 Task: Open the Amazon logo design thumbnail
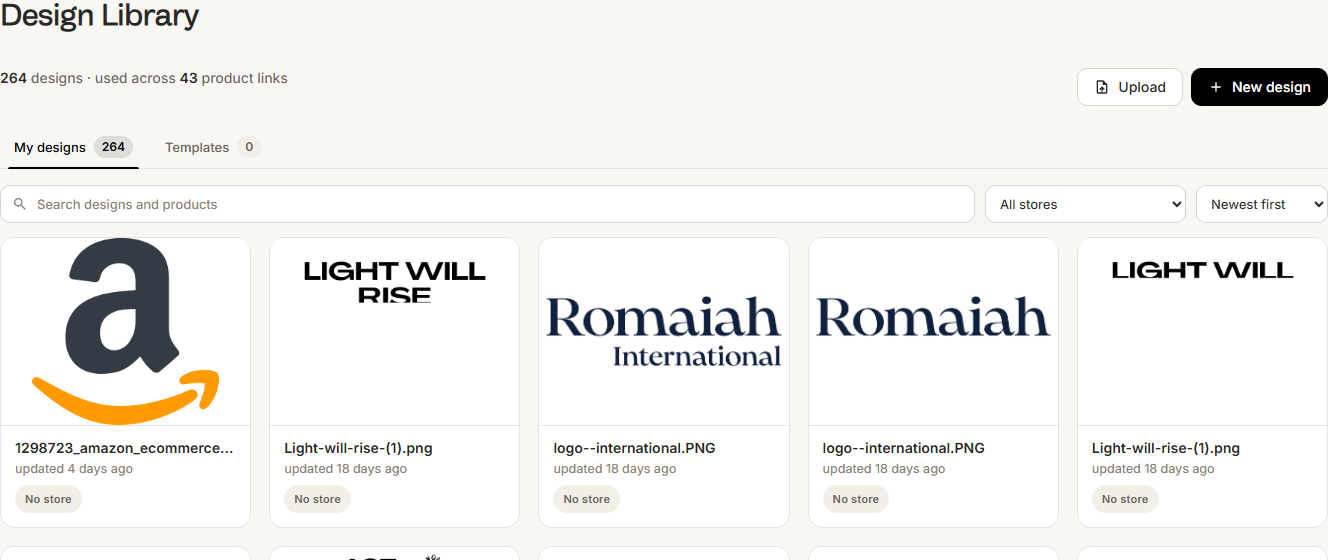(x=125, y=331)
